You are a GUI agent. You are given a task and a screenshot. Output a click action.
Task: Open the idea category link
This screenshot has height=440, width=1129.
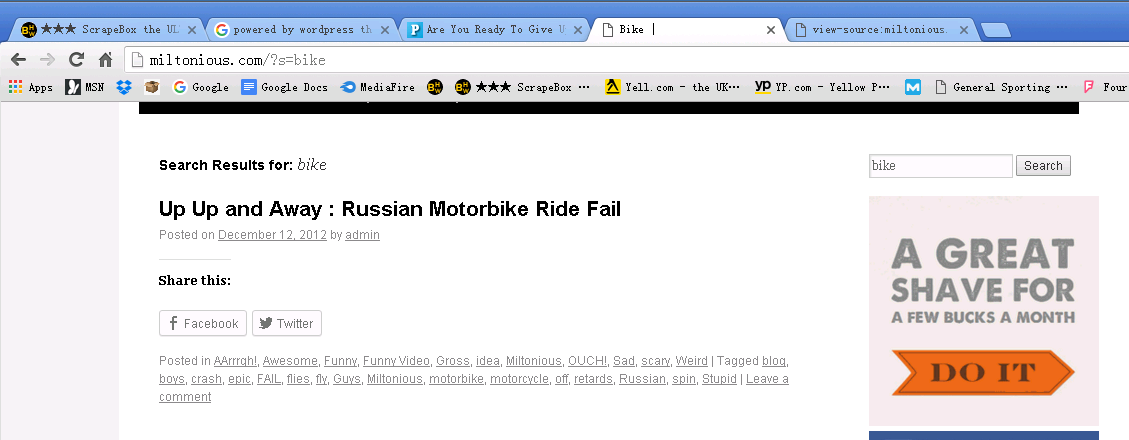tap(488, 361)
